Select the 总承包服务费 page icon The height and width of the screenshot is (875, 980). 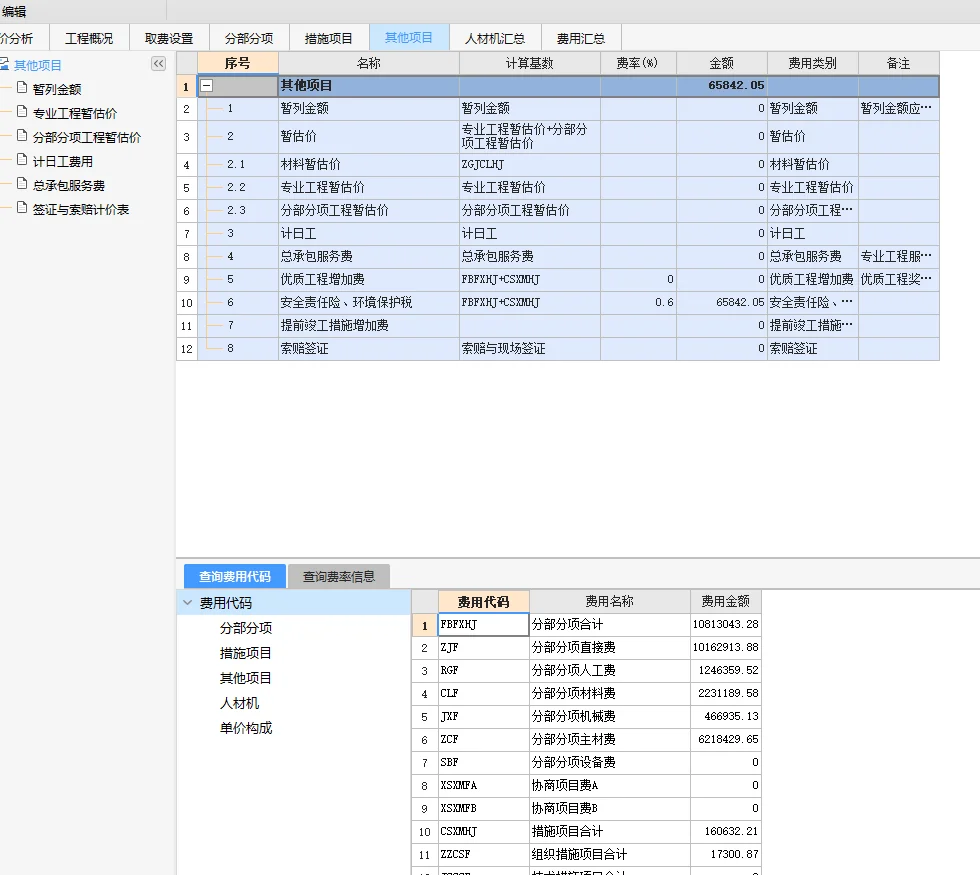point(22,184)
